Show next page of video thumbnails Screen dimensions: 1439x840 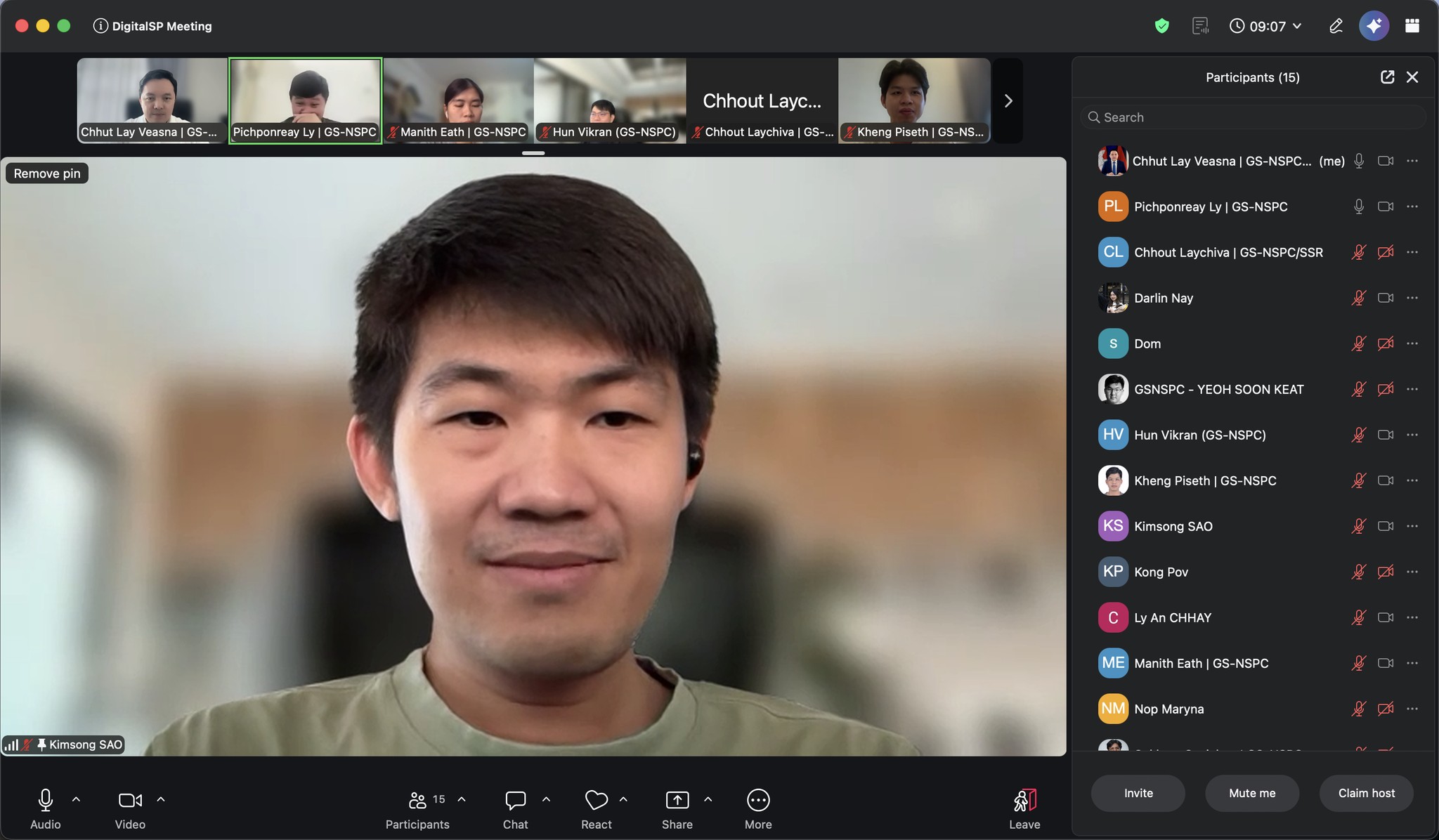1008,100
